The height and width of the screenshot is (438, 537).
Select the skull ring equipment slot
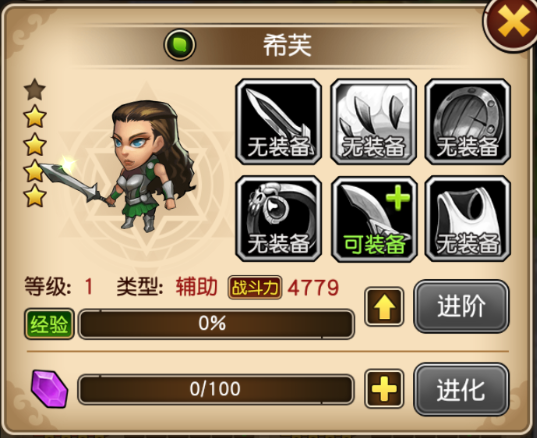click(x=278, y=219)
